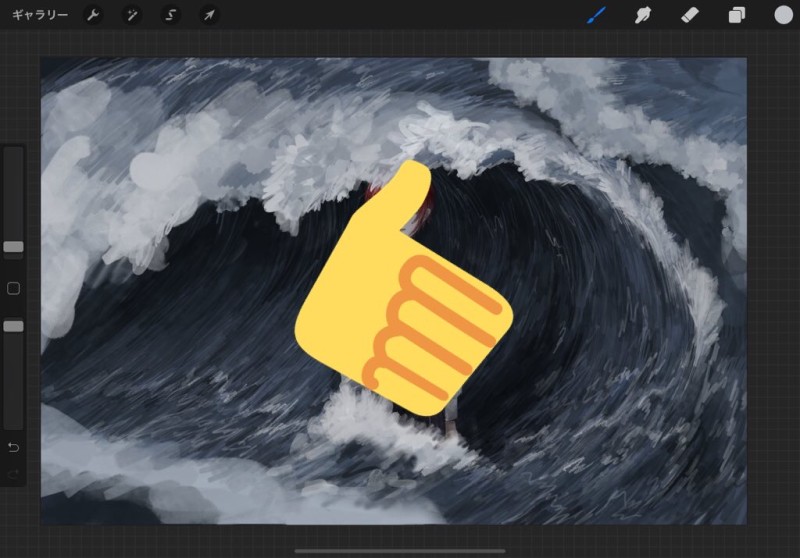Image resolution: width=800 pixels, height=558 pixels.
Task: Click the brush opacity slider handle
Action: pos(13,326)
